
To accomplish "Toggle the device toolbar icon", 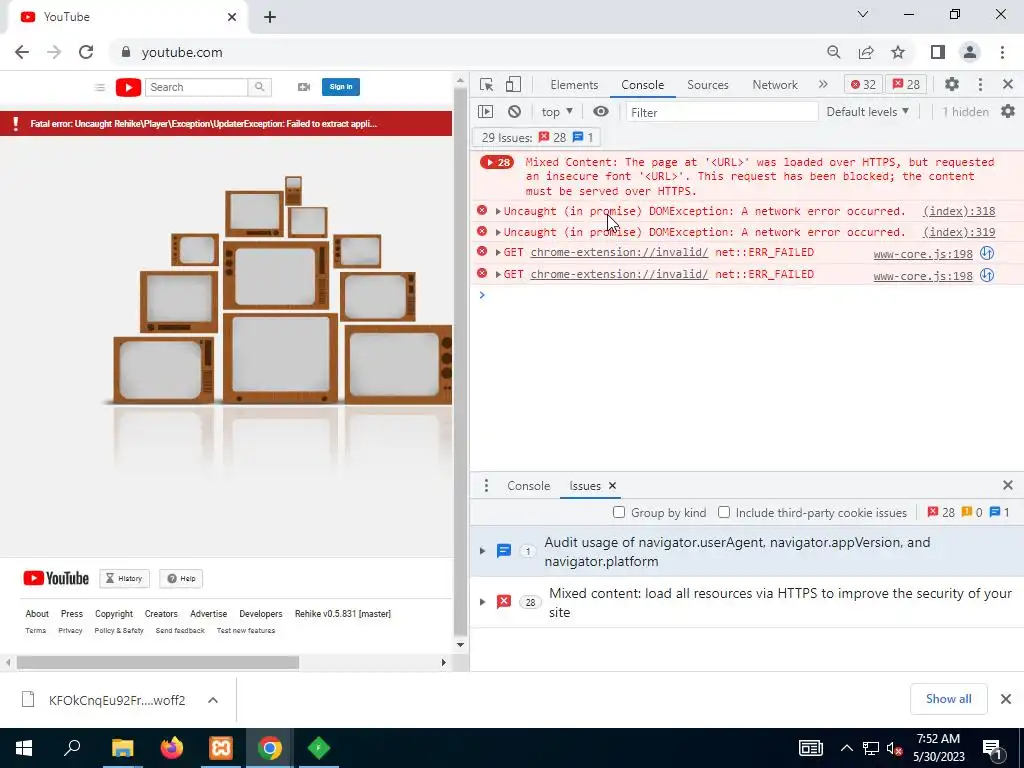I will click(513, 84).
